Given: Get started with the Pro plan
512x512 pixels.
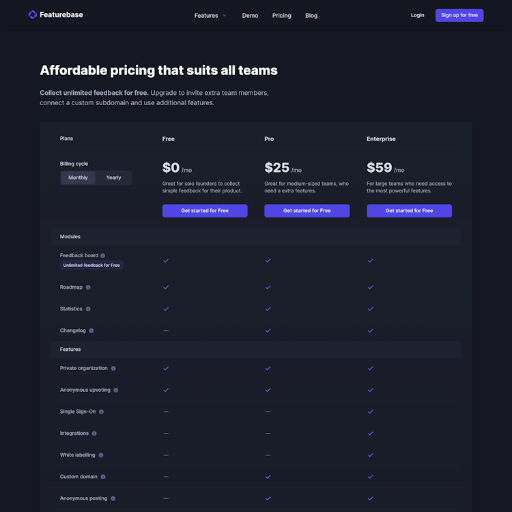Looking at the screenshot, I should click(307, 211).
